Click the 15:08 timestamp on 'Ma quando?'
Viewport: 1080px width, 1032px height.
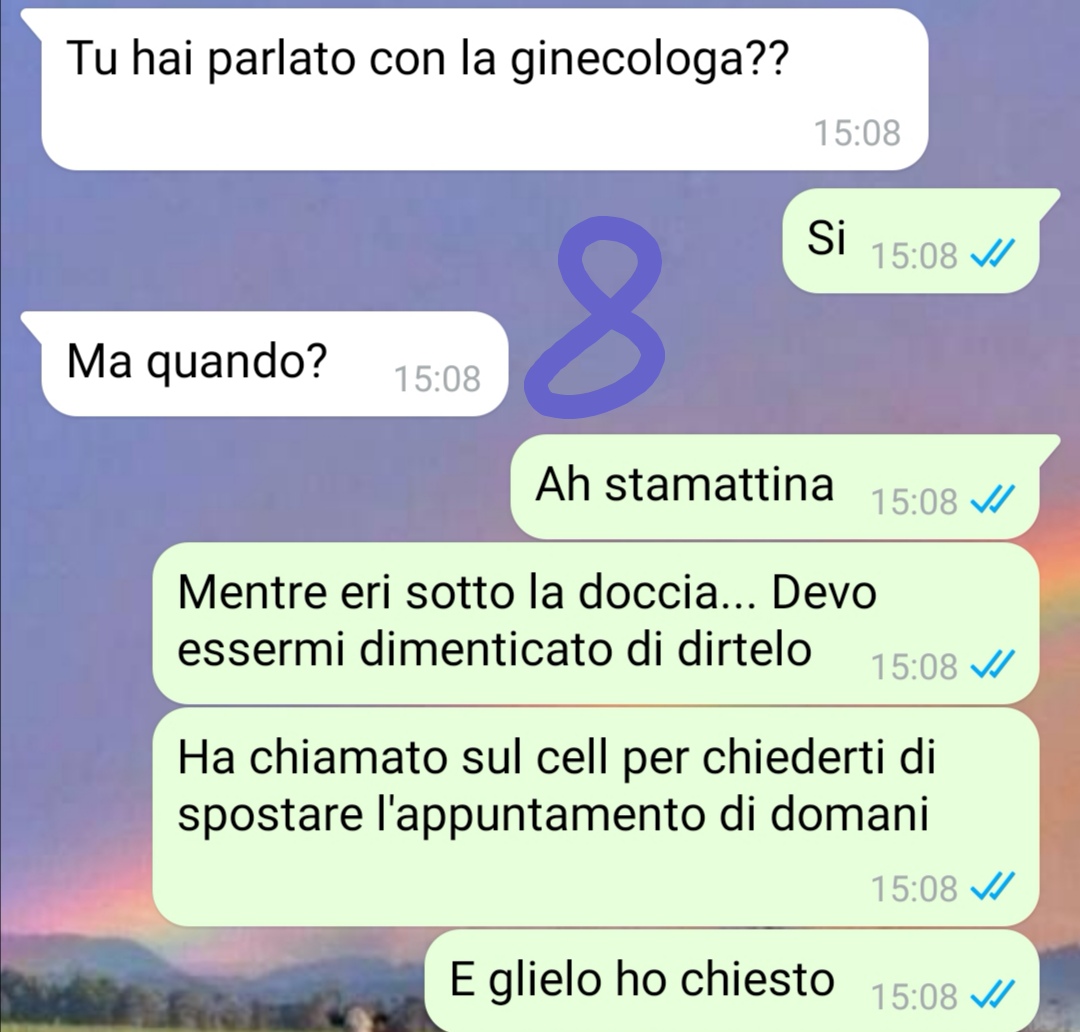point(437,379)
